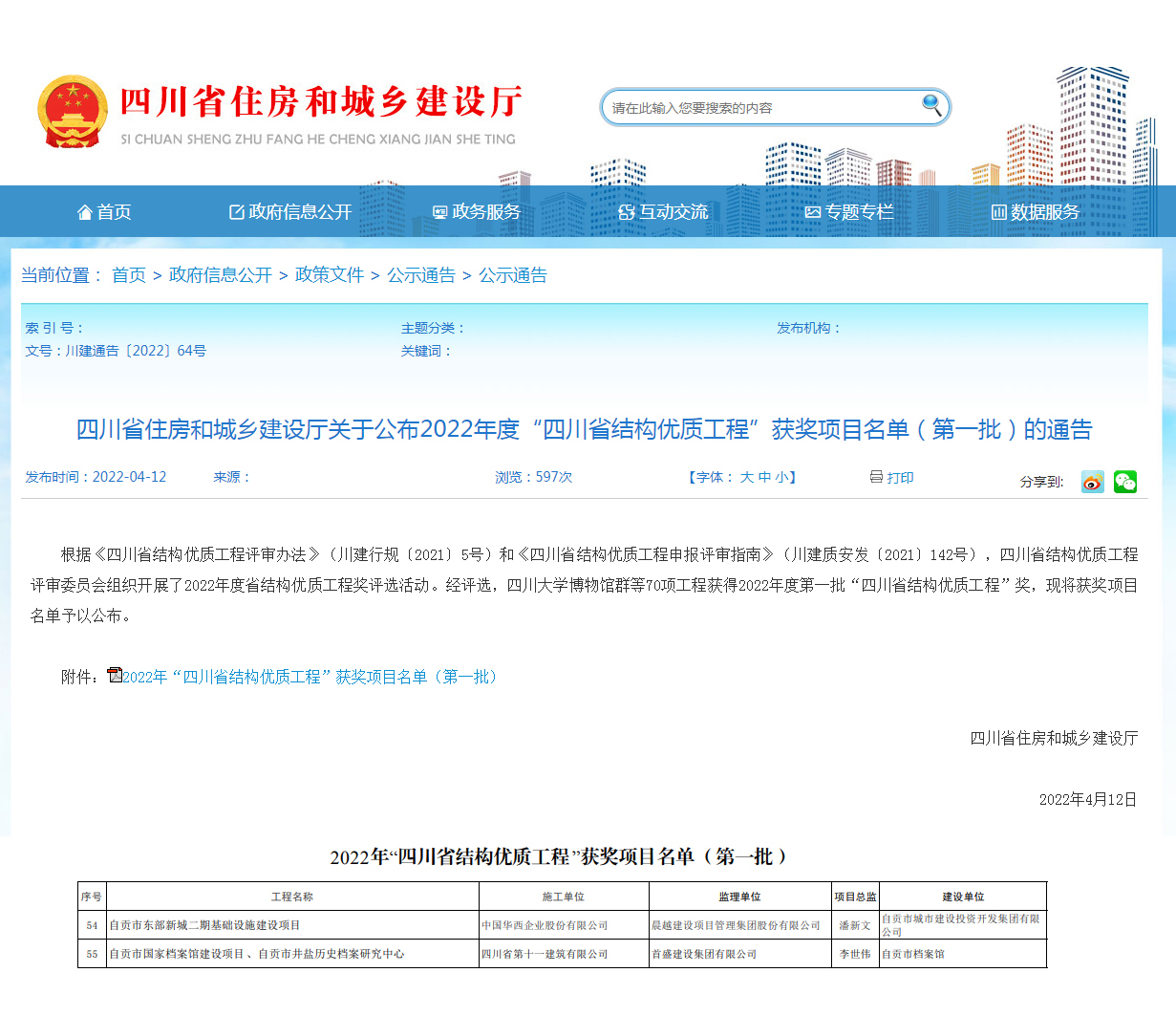Open 专题专栏 in the navigation bar
This screenshot has width=1176, height=1016.
click(849, 212)
